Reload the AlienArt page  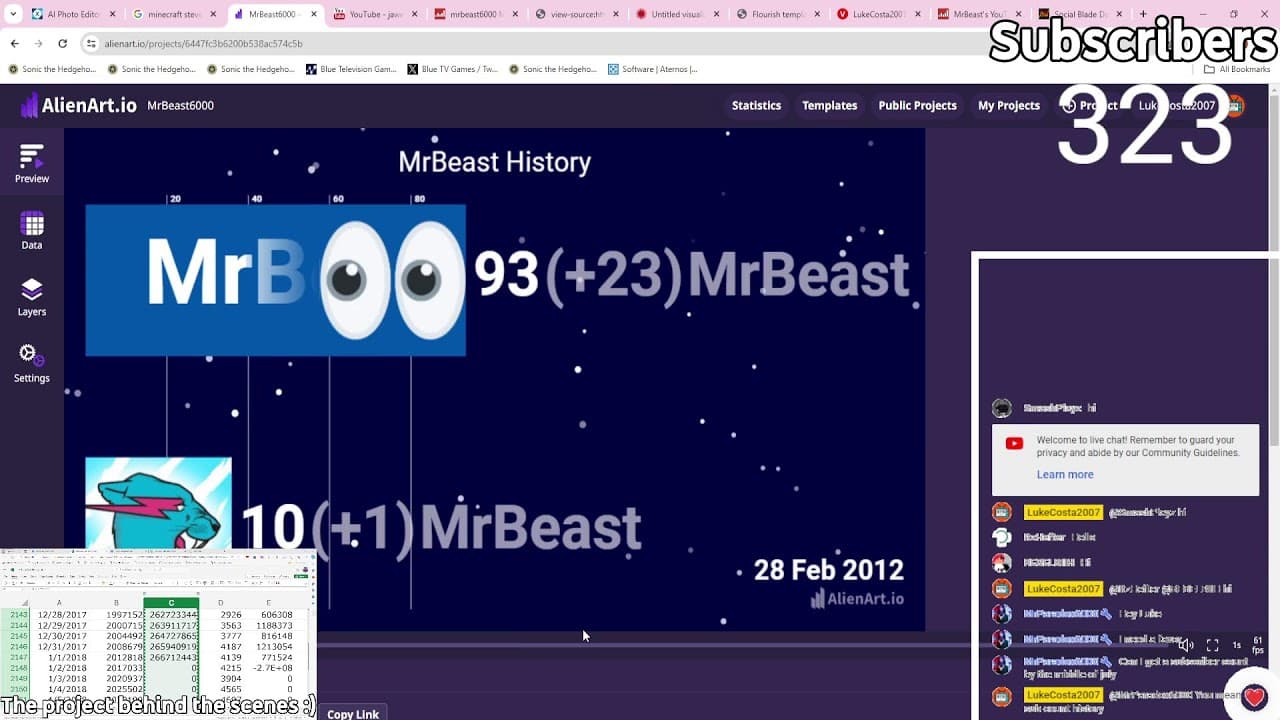(62, 44)
